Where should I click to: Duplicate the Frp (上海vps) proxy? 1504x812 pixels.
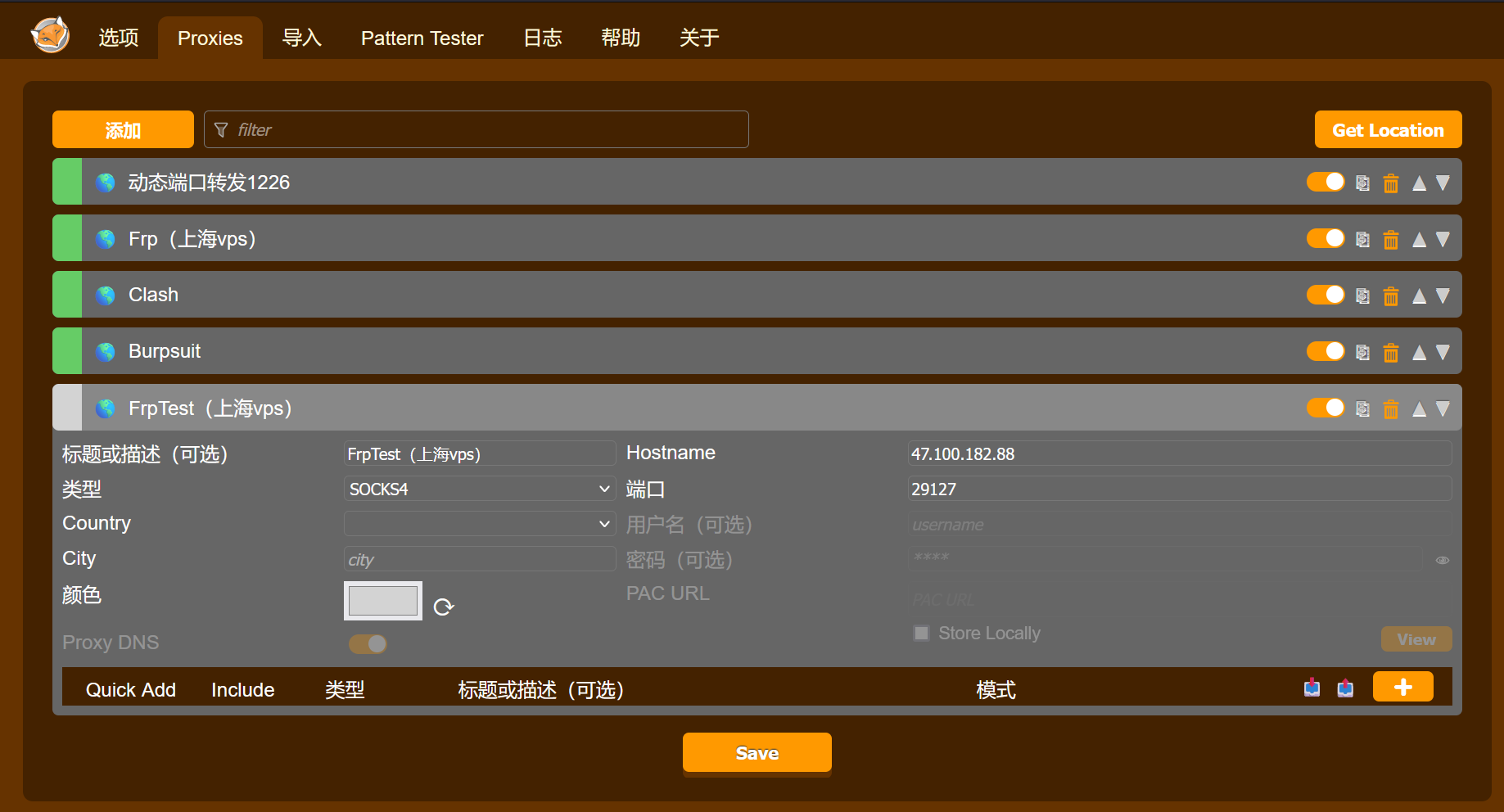[1362, 239]
